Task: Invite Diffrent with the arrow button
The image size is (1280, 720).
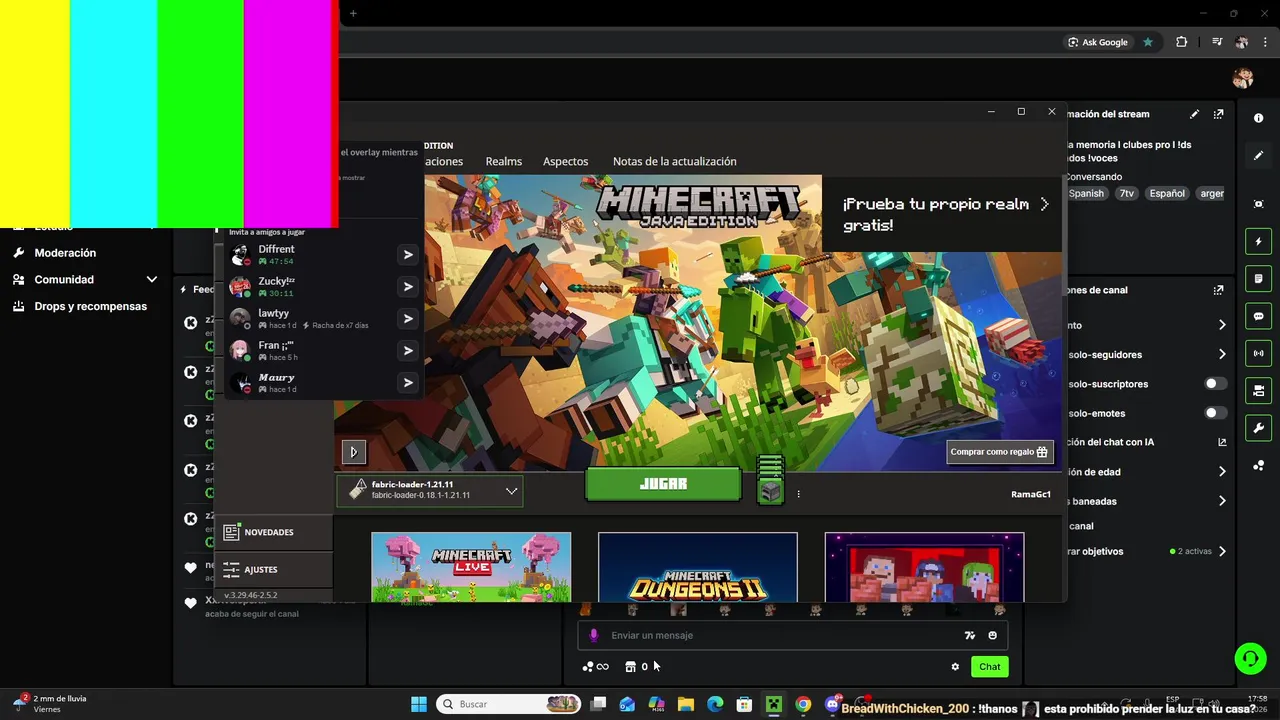Action: (x=408, y=255)
